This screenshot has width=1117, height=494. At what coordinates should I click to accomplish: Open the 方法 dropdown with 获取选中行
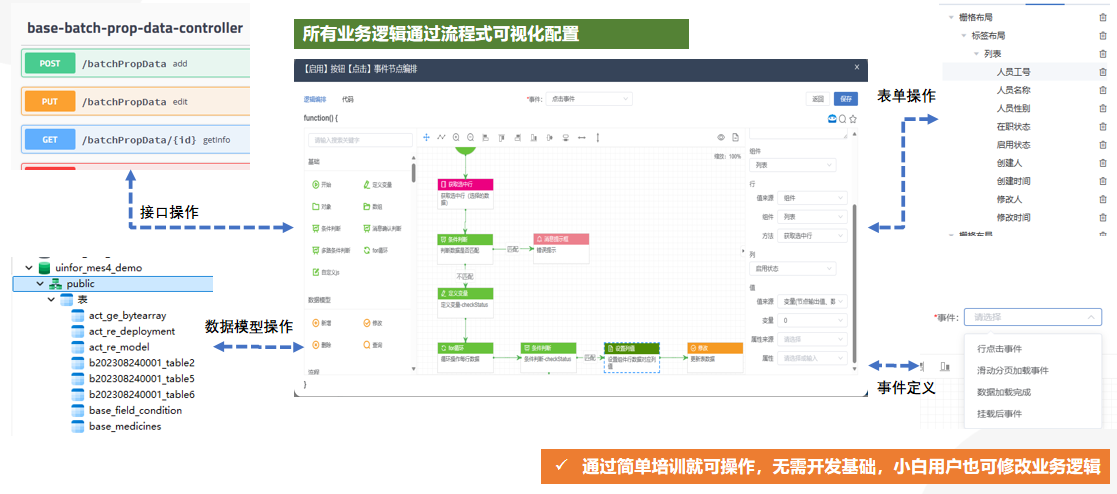(x=814, y=236)
